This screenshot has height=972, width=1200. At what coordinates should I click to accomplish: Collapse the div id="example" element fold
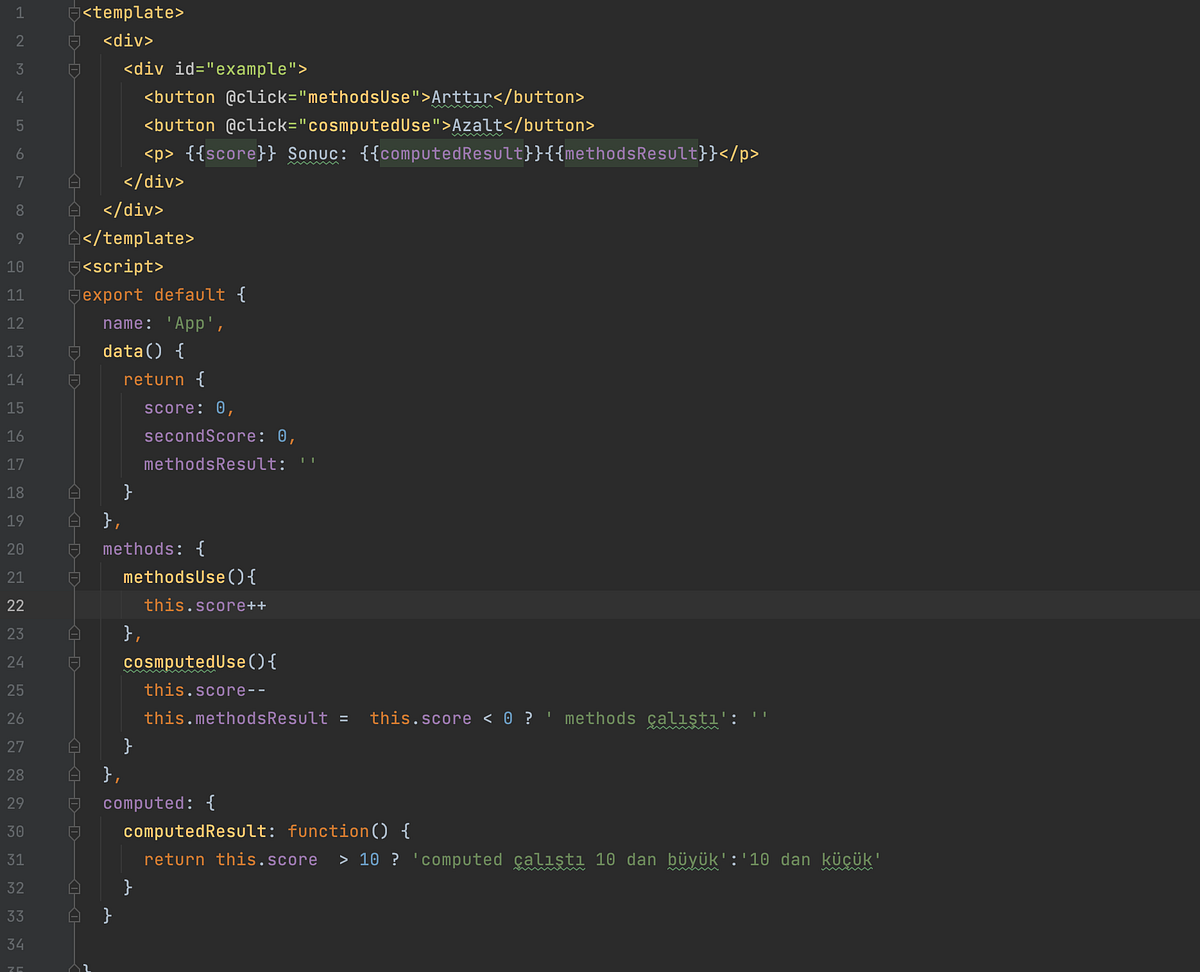tap(72, 69)
